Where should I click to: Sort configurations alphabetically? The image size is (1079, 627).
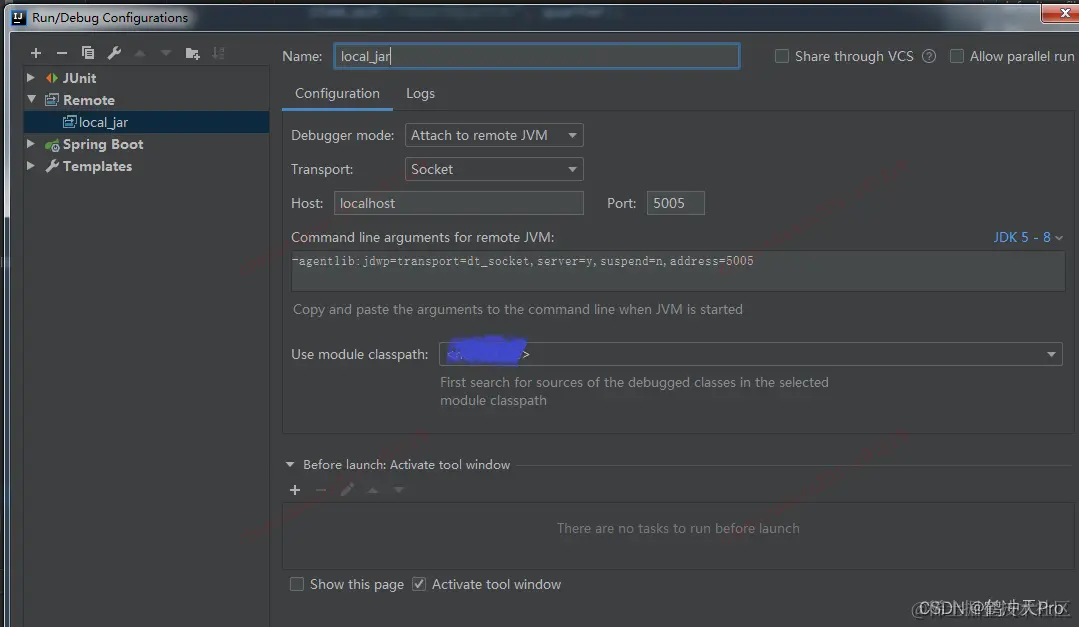tap(218, 53)
